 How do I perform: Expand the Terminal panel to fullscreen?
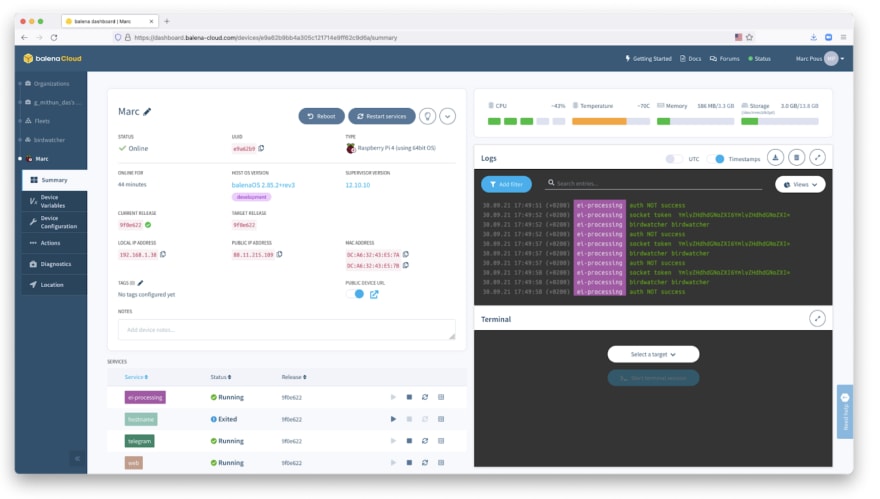pyautogui.click(x=818, y=319)
